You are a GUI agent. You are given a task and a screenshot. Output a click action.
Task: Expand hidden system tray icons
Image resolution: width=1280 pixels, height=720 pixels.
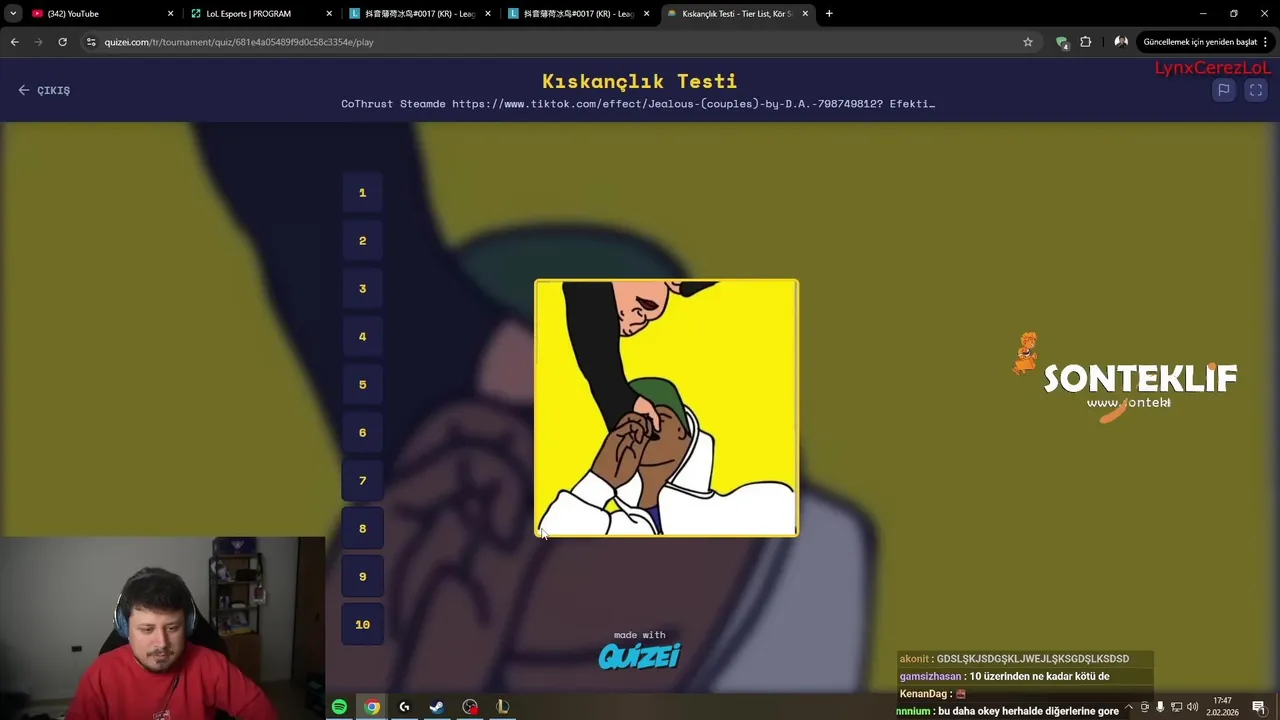[x=1129, y=707]
